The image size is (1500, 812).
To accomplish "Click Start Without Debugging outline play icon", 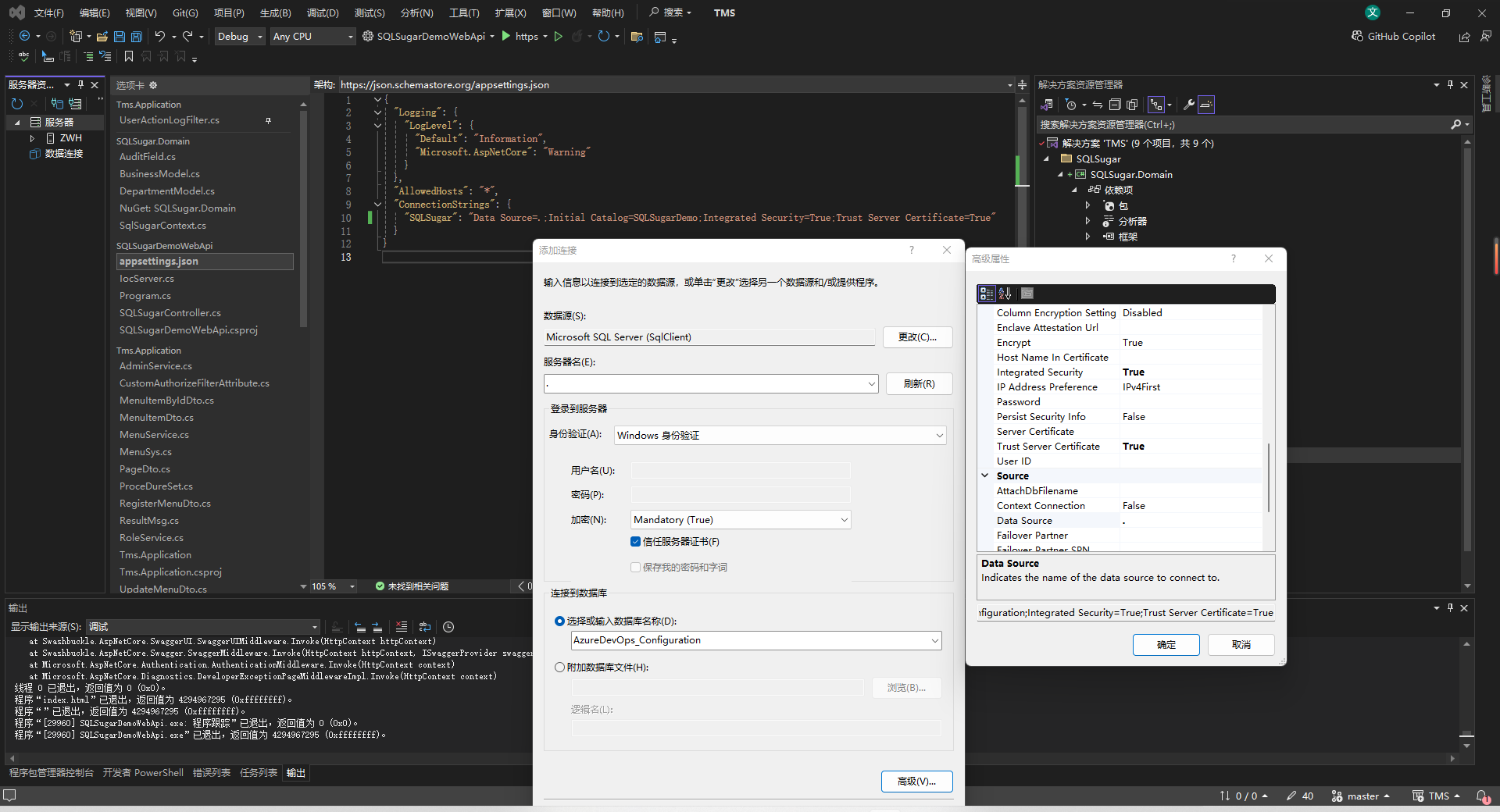I will [x=559, y=36].
